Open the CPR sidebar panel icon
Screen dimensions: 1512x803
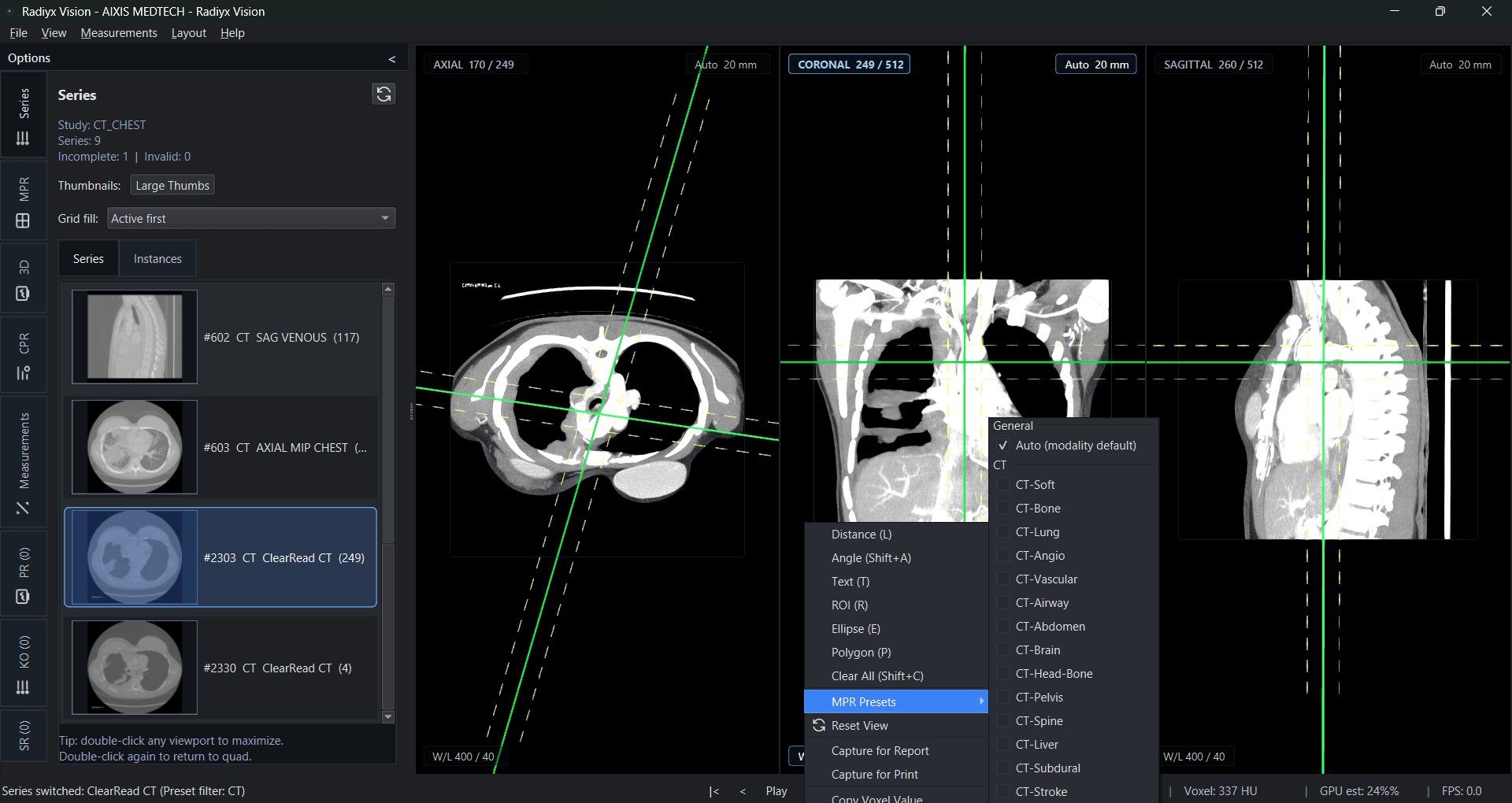coord(23,372)
